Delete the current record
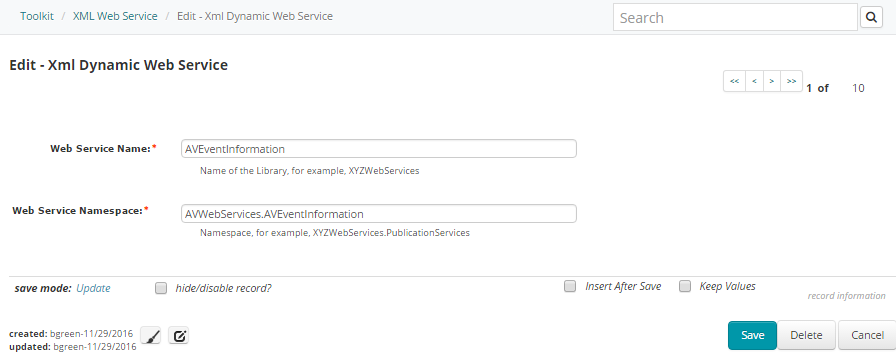Image resolution: width=896 pixels, height=360 pixels. [x=806, y=335]
